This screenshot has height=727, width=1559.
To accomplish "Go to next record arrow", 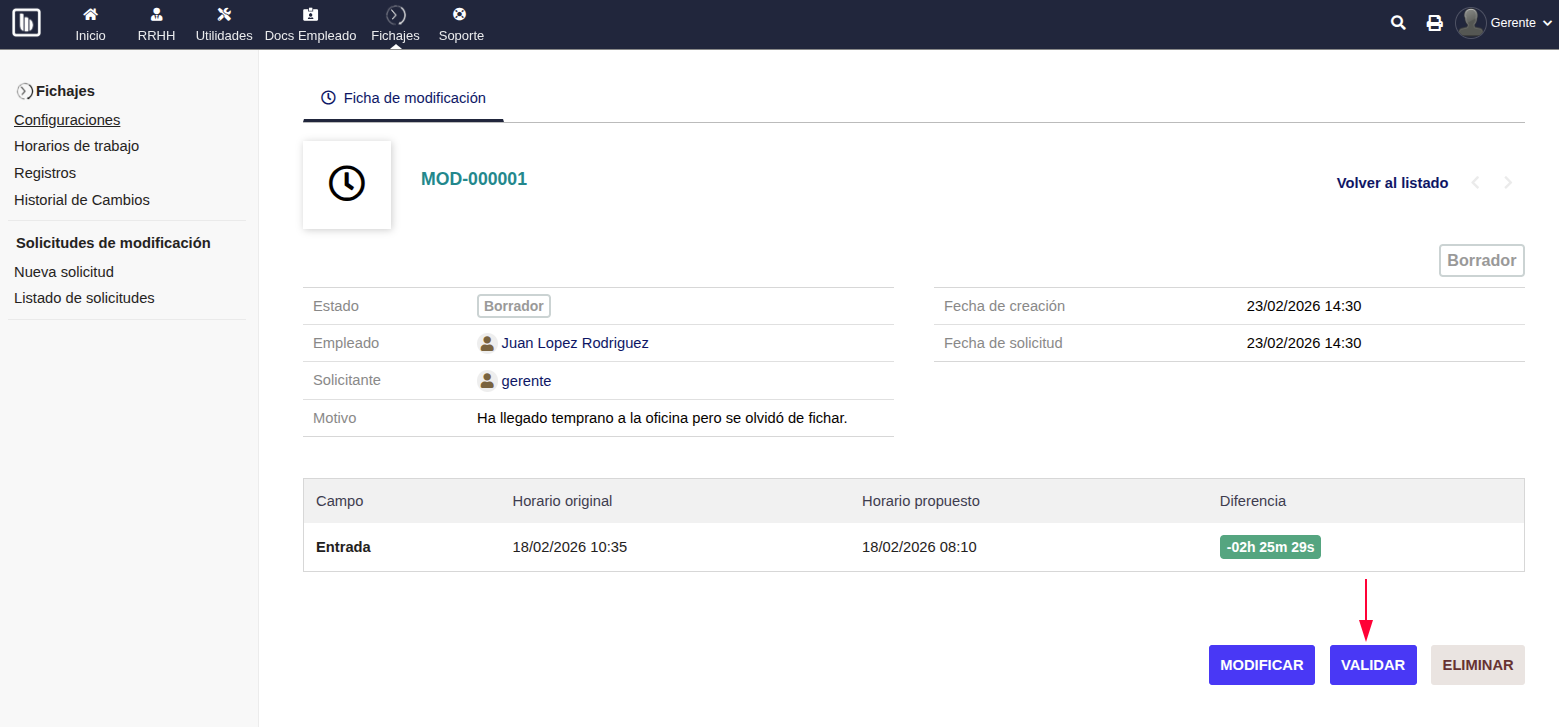I will click(x=1508, y=183).
